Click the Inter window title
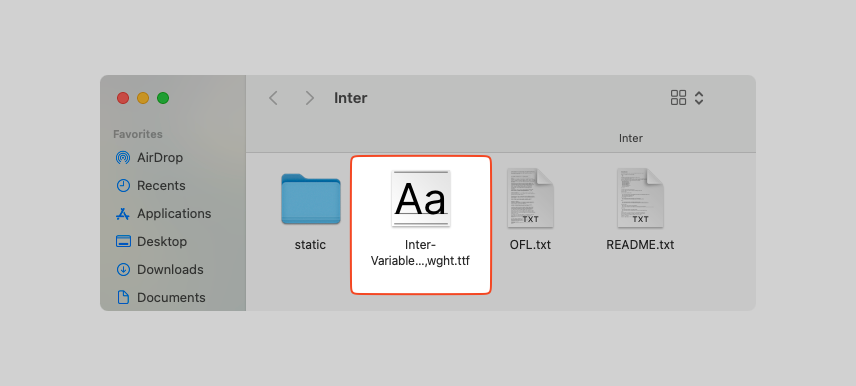 350,98
